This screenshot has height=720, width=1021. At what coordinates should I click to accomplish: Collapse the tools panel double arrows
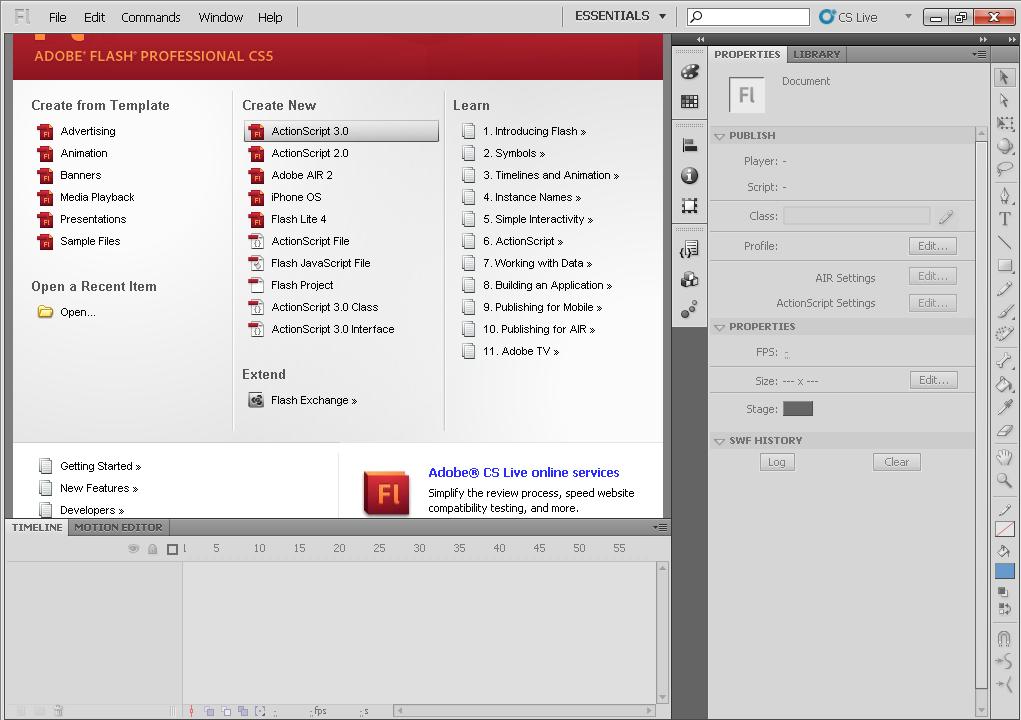pyautogui.click(x=1012, y=40)
